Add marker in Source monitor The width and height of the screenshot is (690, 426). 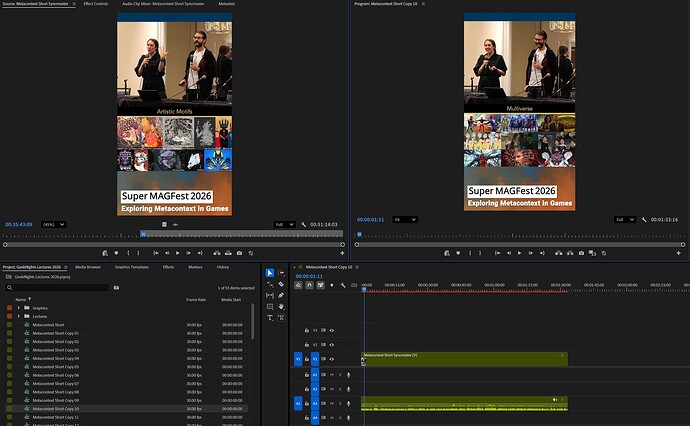coord(116,253)
